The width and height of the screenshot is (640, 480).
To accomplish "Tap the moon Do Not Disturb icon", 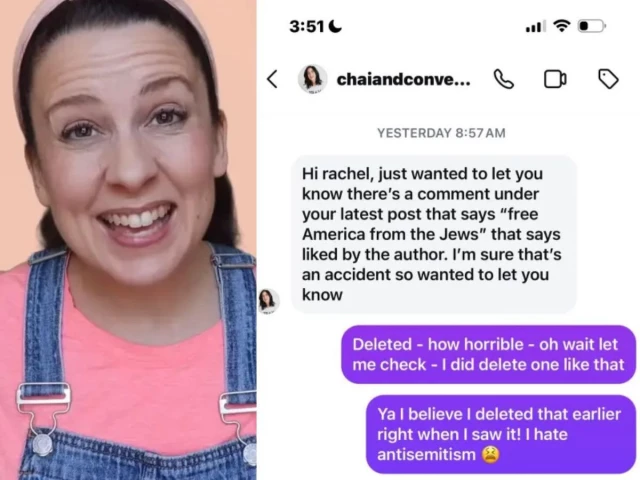I will (335, 26).
